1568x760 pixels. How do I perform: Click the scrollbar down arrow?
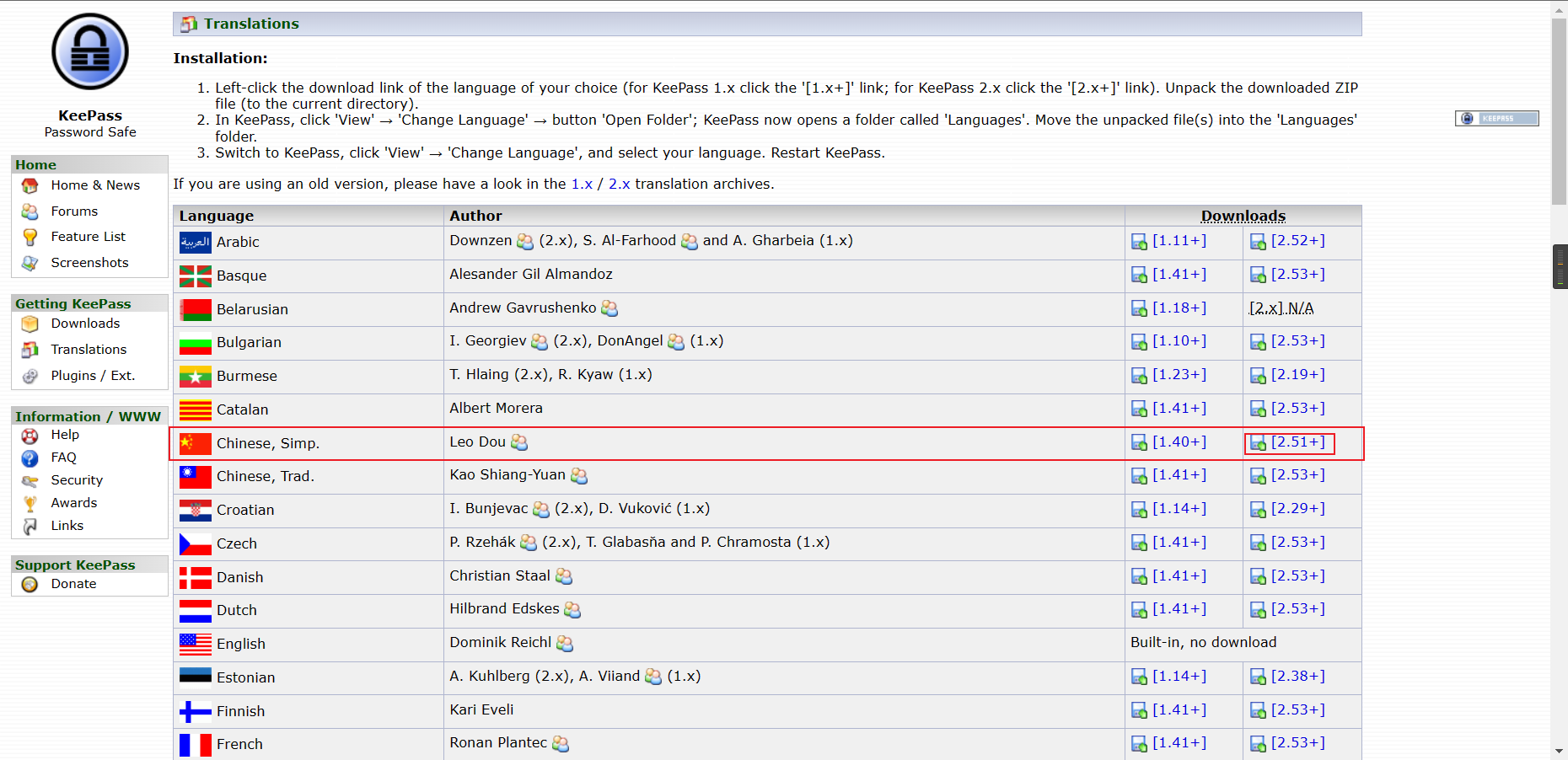[x=1559, y=751]
